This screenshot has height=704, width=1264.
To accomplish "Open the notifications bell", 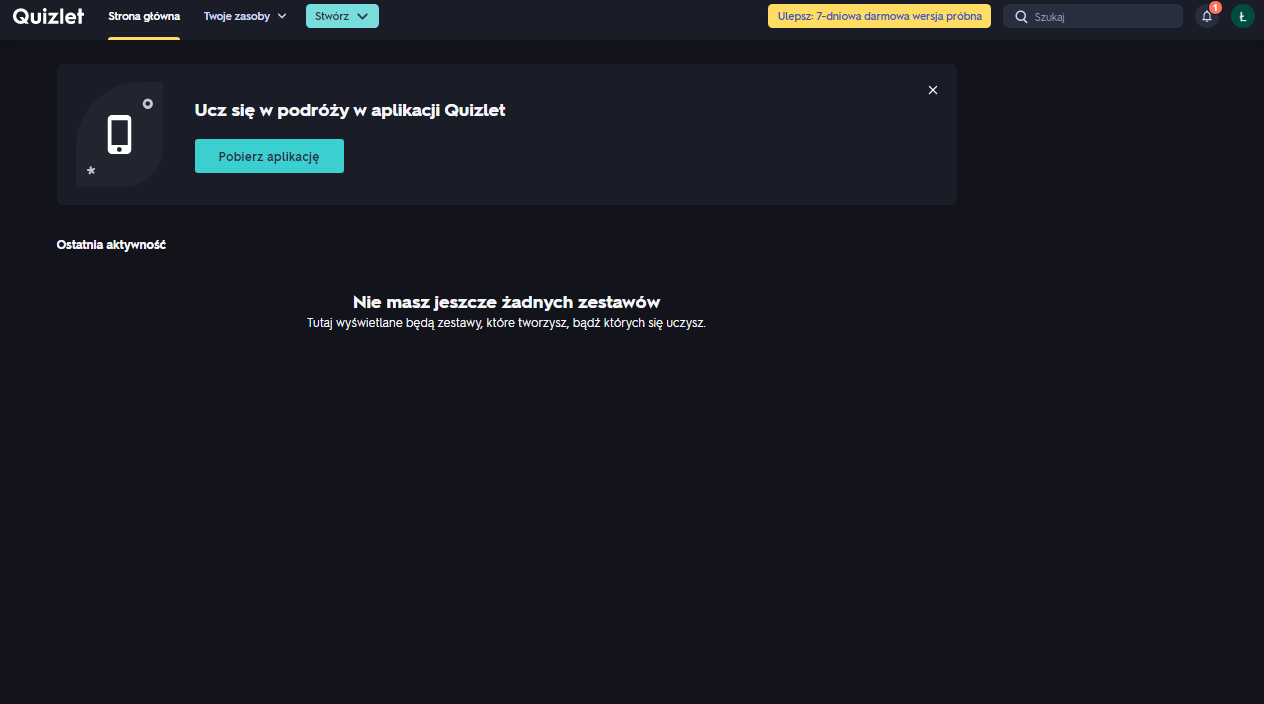I will click(1207, 16).
